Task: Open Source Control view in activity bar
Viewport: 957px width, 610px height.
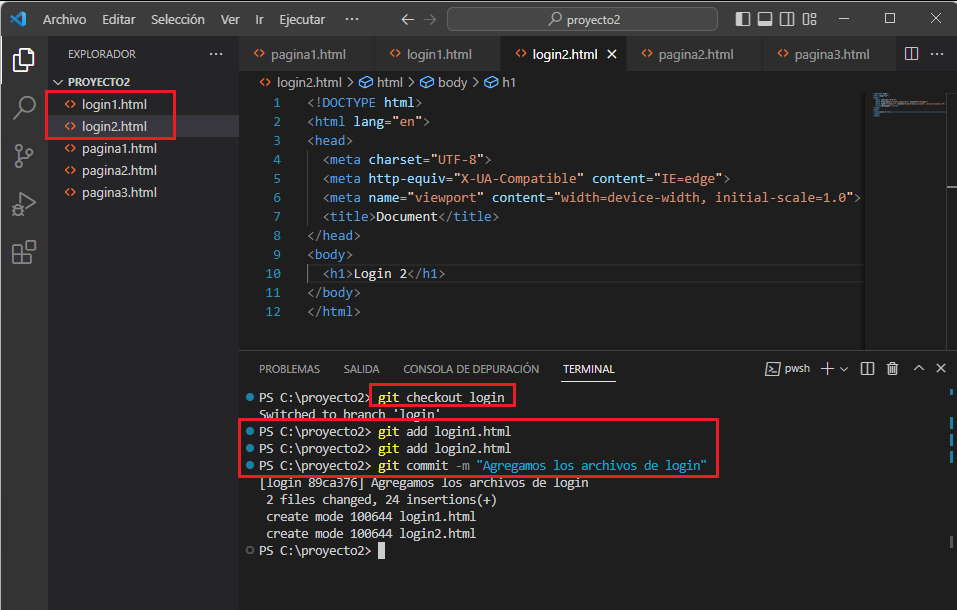Action: tap(24, 156)
